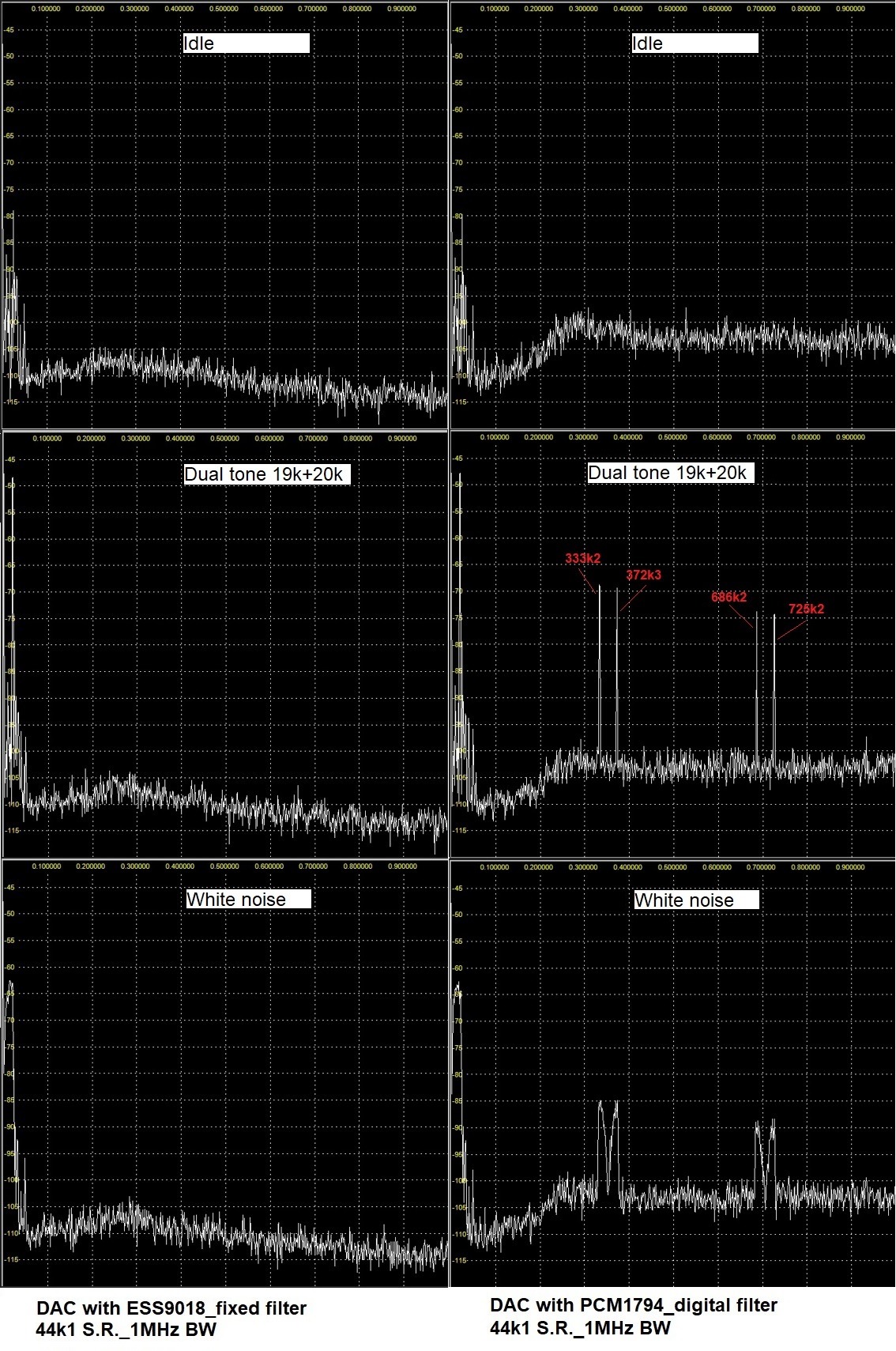Click the red 686k2 peak annotation
The height and width of the screenshot is (1351, 896).
pos(728,597)
